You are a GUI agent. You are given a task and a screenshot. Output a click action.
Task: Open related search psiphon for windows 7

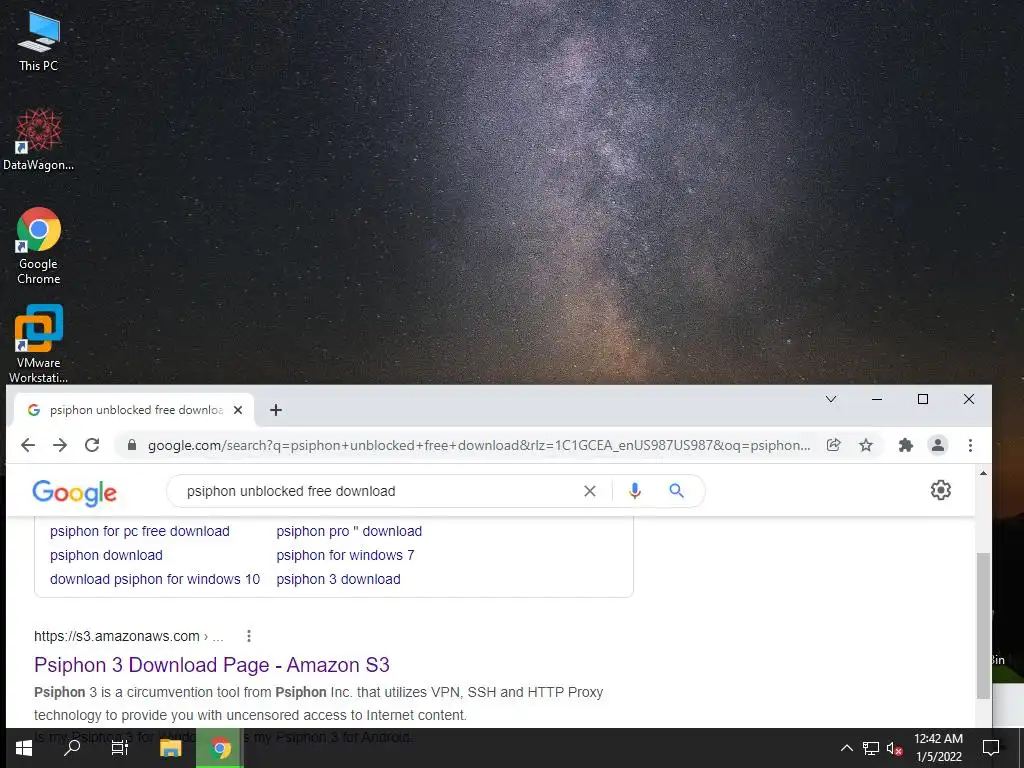345,556
